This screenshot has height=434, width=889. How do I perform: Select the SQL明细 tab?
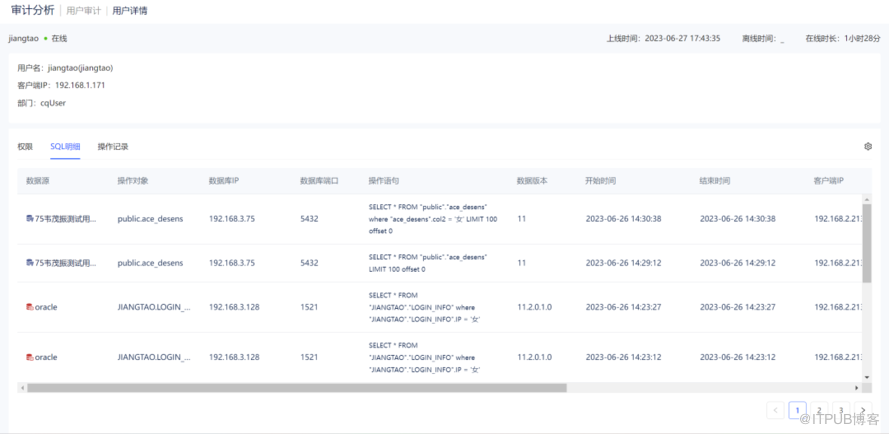point(65,146)
